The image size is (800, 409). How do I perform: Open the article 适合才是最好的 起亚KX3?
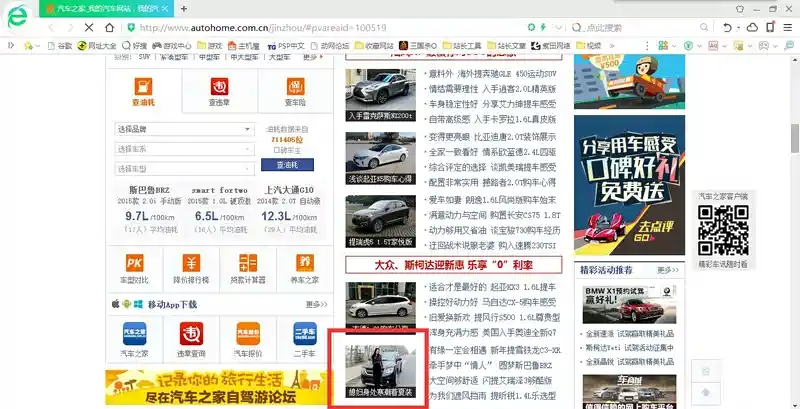tap(492, 287)
